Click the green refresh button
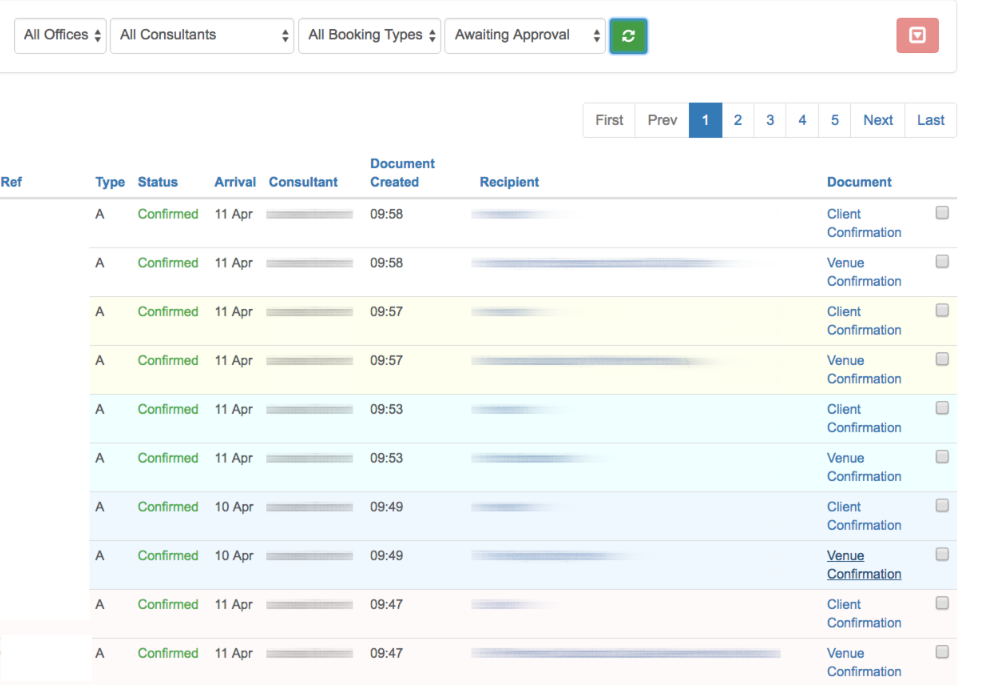This screenshot has width=982, height=700. coord(628,36)
